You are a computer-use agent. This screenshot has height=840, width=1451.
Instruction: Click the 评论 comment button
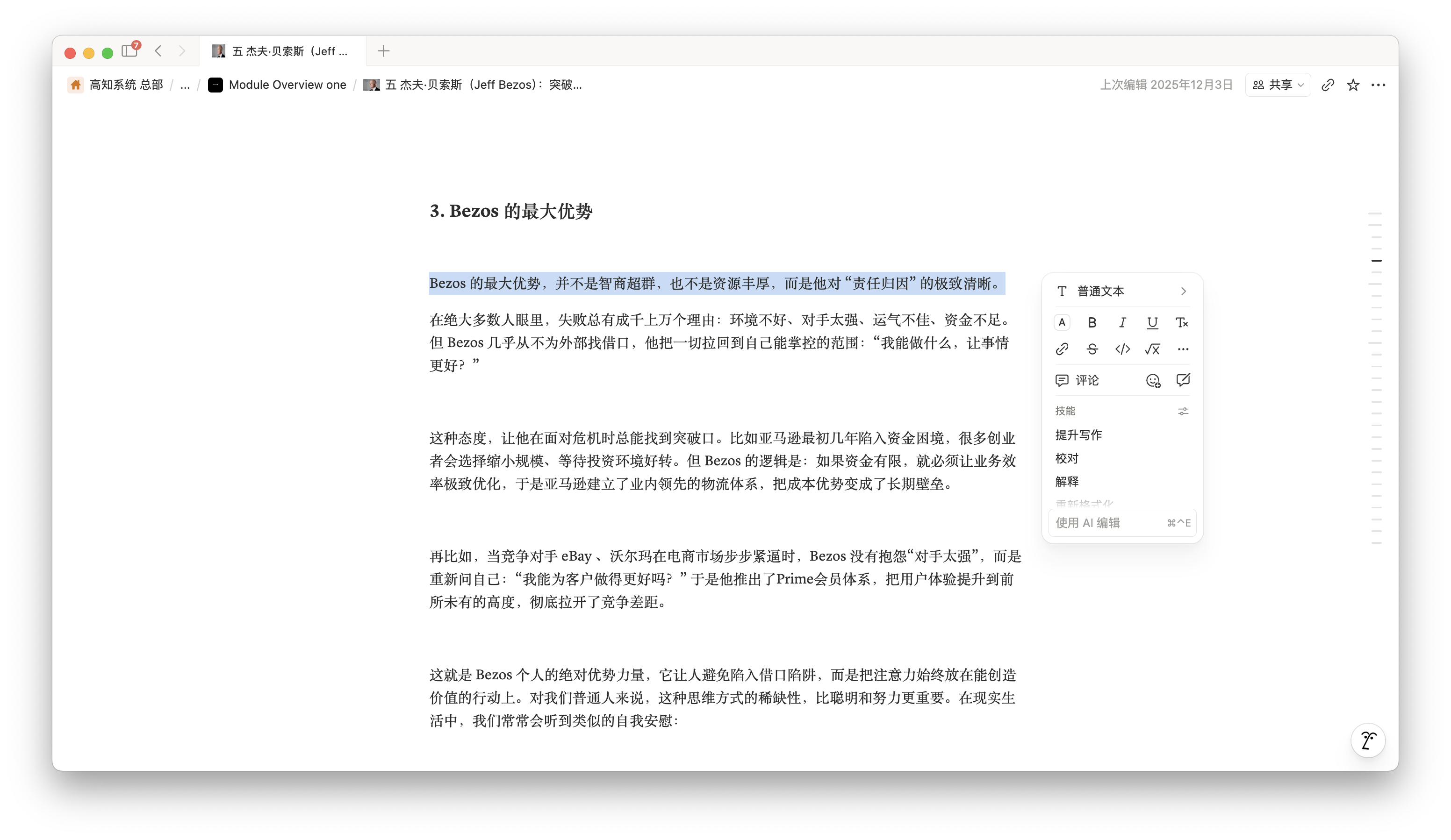1077,380
